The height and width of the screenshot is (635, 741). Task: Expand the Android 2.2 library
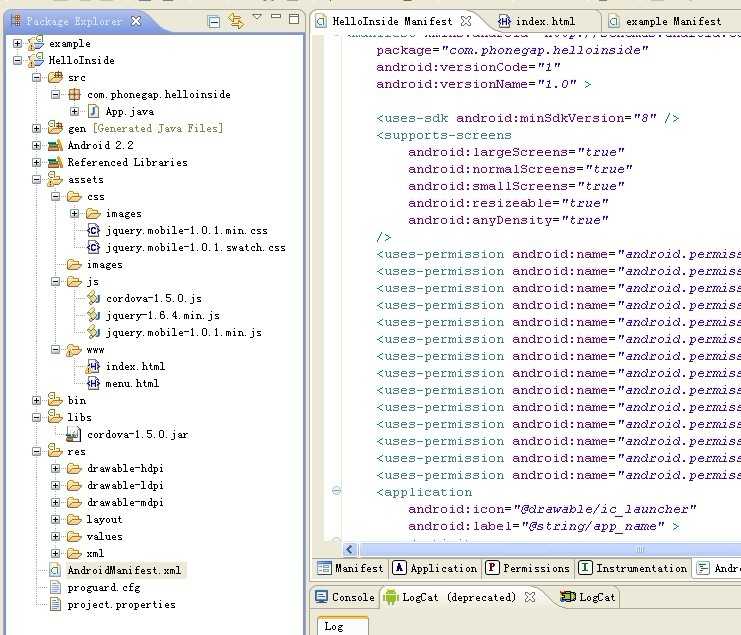(36, 146)
